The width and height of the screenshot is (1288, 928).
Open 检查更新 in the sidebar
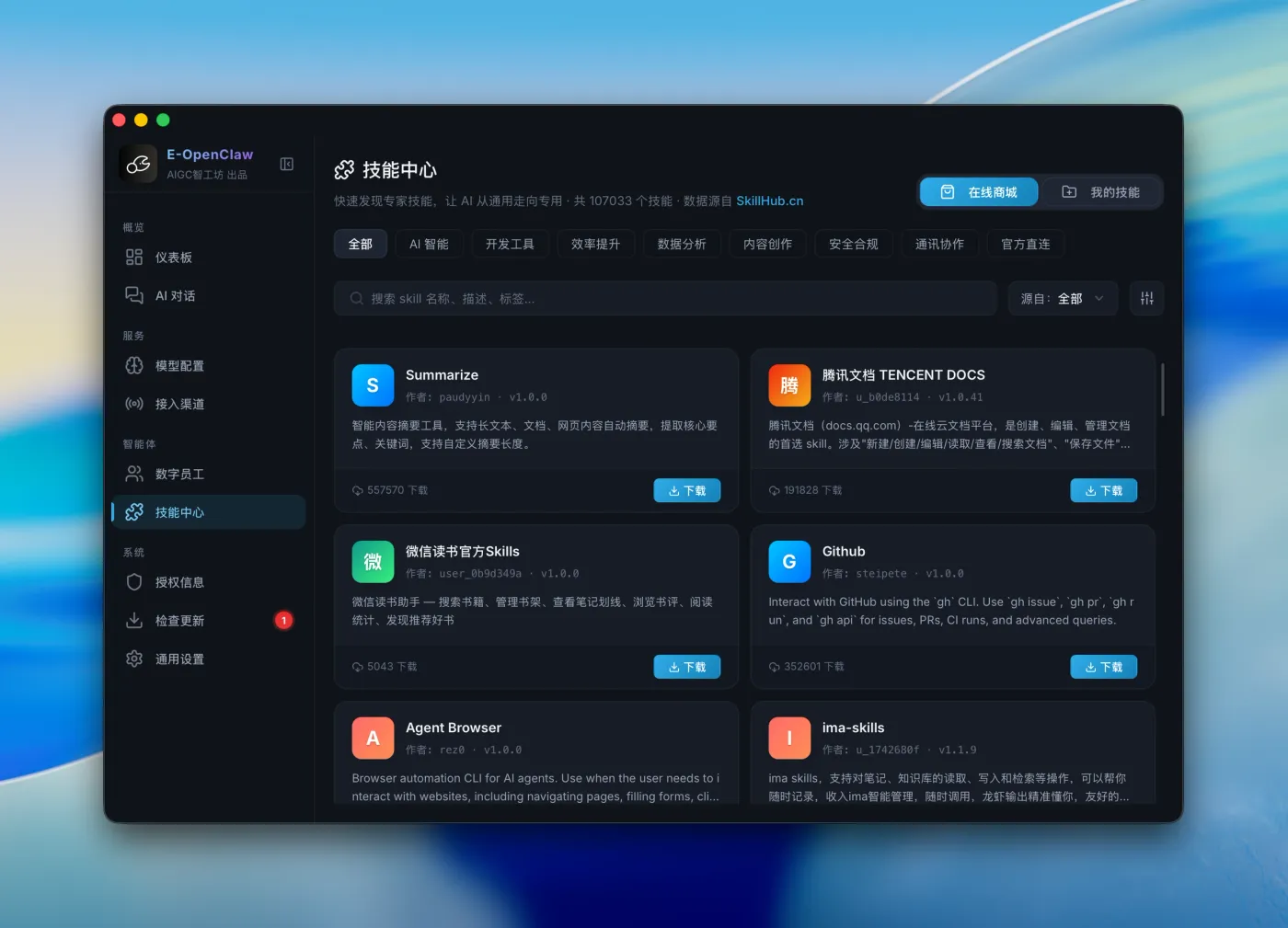(209, 620)
